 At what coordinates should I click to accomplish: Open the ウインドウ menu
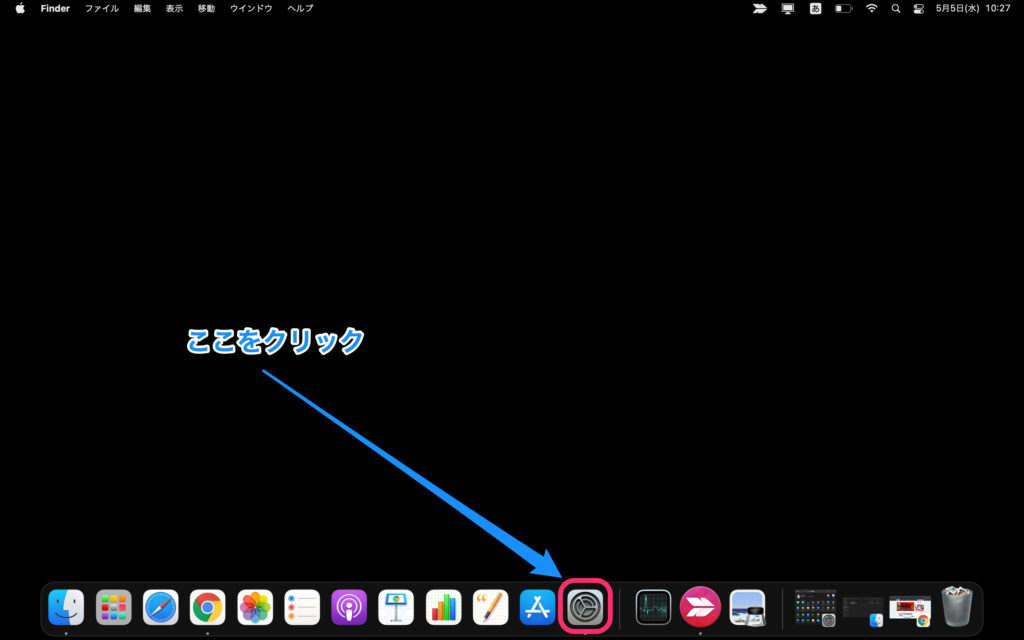pos(251,8)
